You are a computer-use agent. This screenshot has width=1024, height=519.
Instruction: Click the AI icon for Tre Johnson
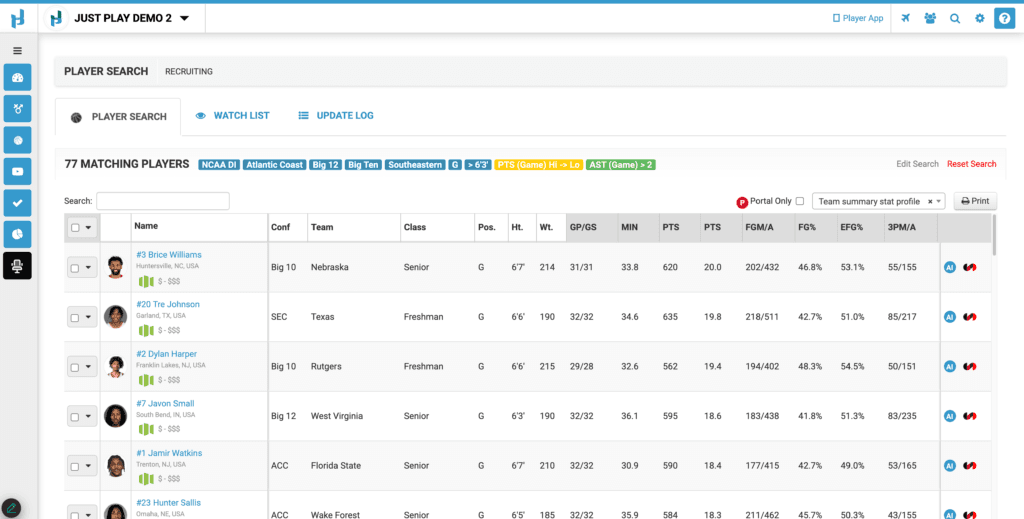tap(950, 317)
